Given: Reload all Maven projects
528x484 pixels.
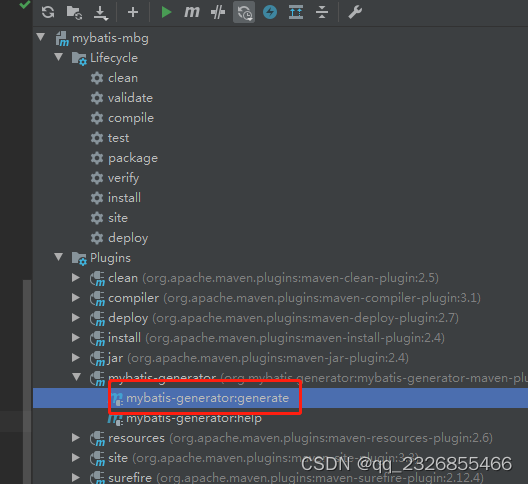Looking at the screenshot, I should pos(48,12).
